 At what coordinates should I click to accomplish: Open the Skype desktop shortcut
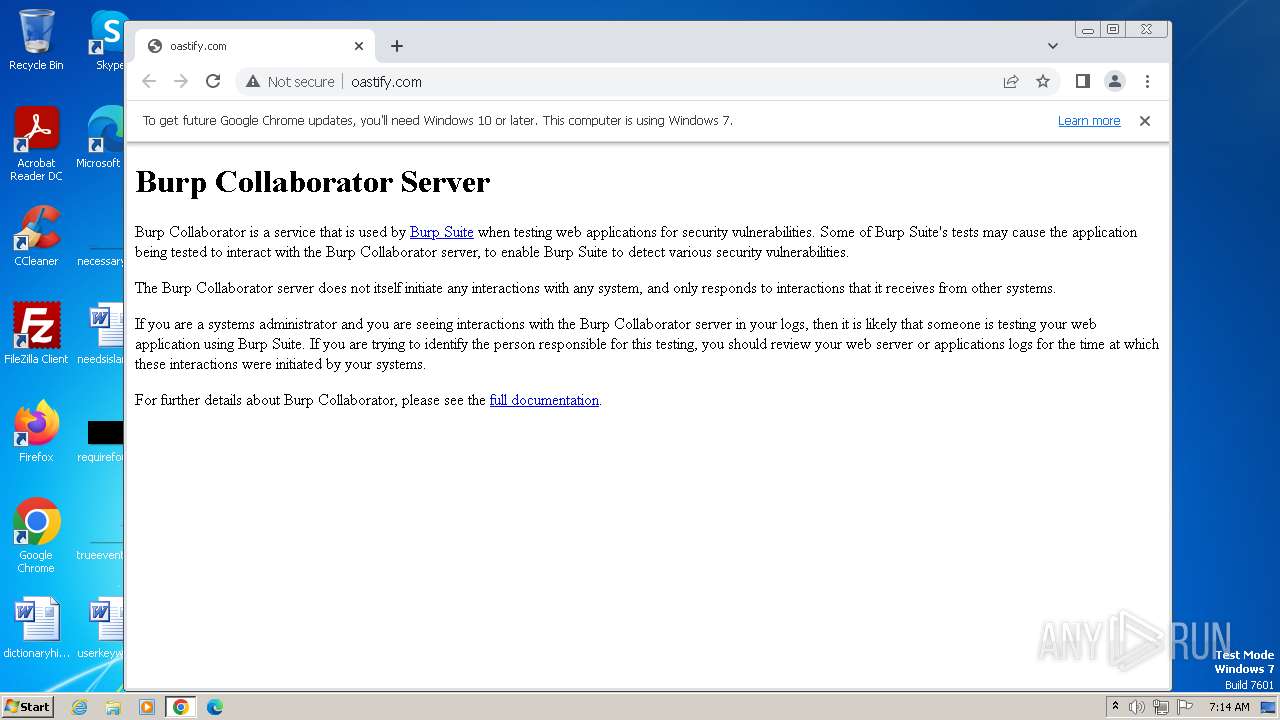[x=109, y=40]
